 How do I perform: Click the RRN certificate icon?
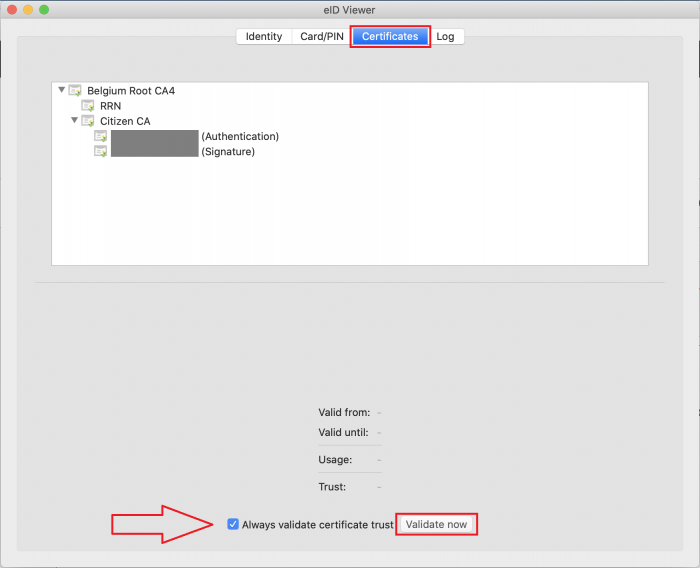(x=88, y=106)
